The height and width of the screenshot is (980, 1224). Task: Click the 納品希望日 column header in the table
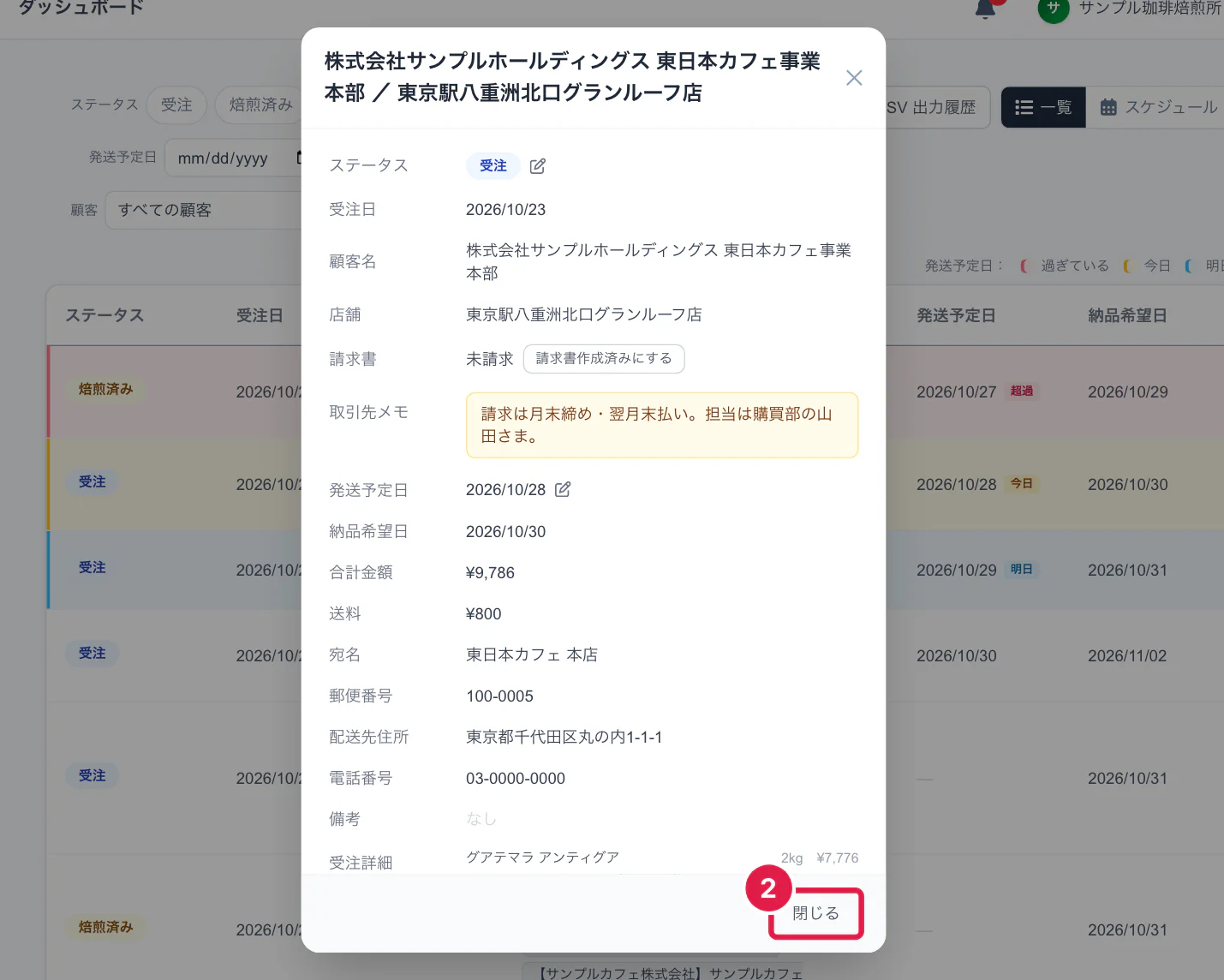[1127, 316]
